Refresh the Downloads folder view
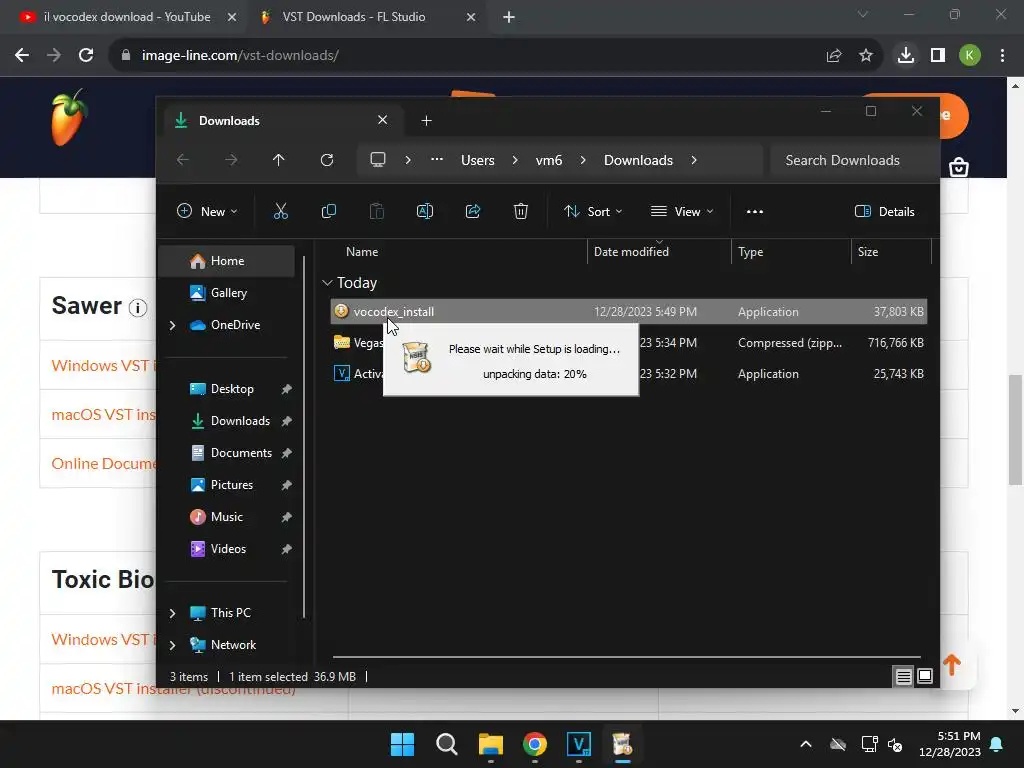The width and height of the screenshot is (1024, 768). tap(327, 160)
